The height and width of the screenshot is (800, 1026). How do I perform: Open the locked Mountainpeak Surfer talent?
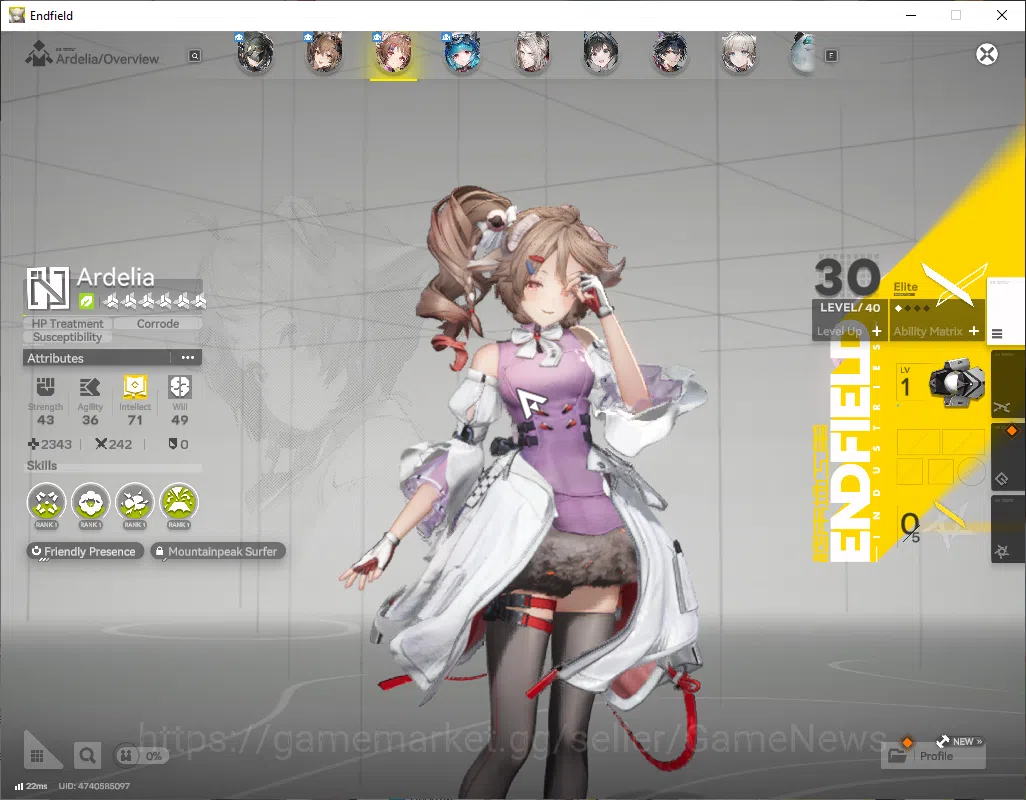point(218,551)
